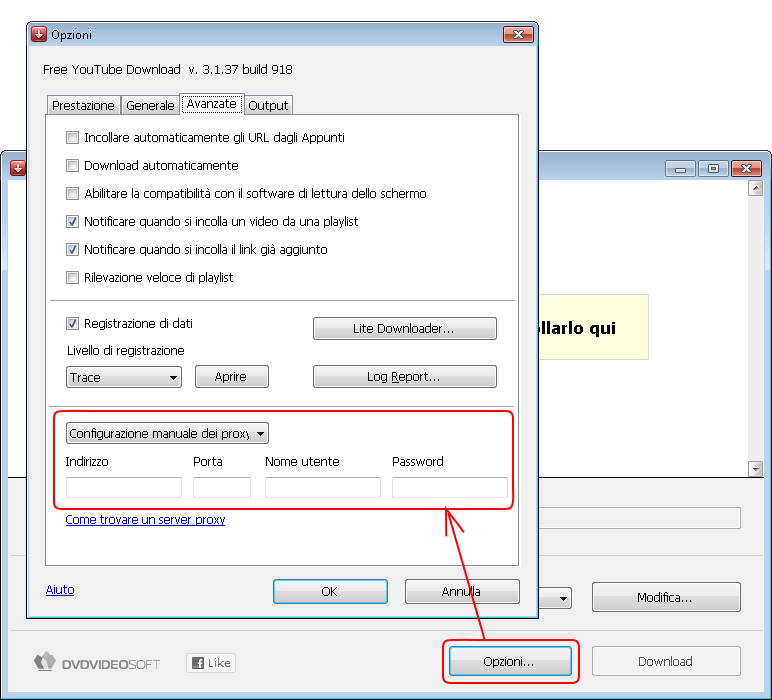The image size is (772, 700).
Task: Check Download automaticamente option
Action: tap(72, 165)
